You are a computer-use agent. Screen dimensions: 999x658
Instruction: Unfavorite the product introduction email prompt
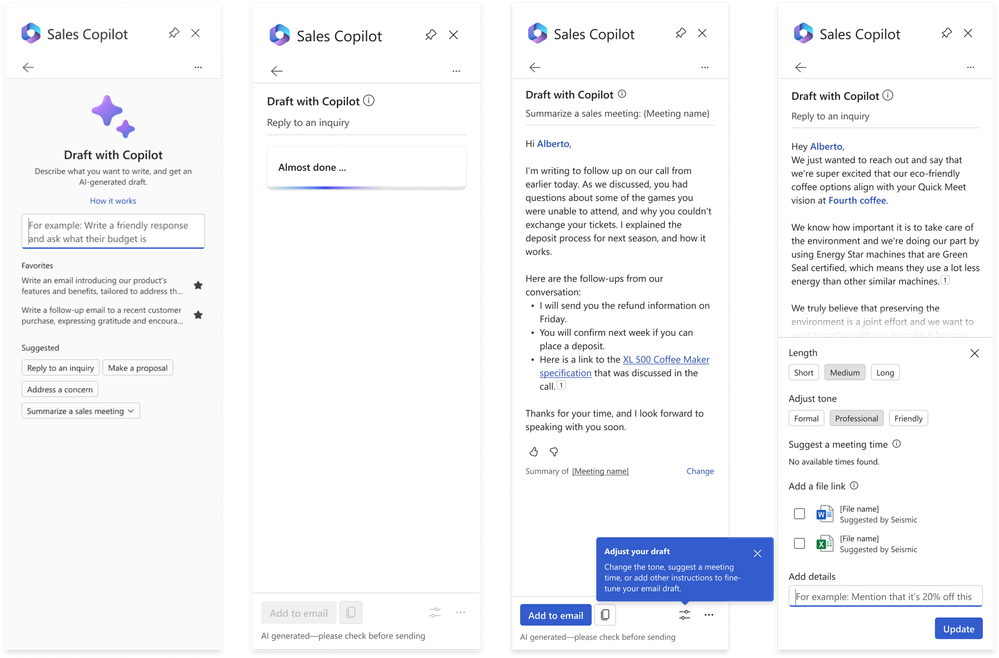(x=198, y=285)
